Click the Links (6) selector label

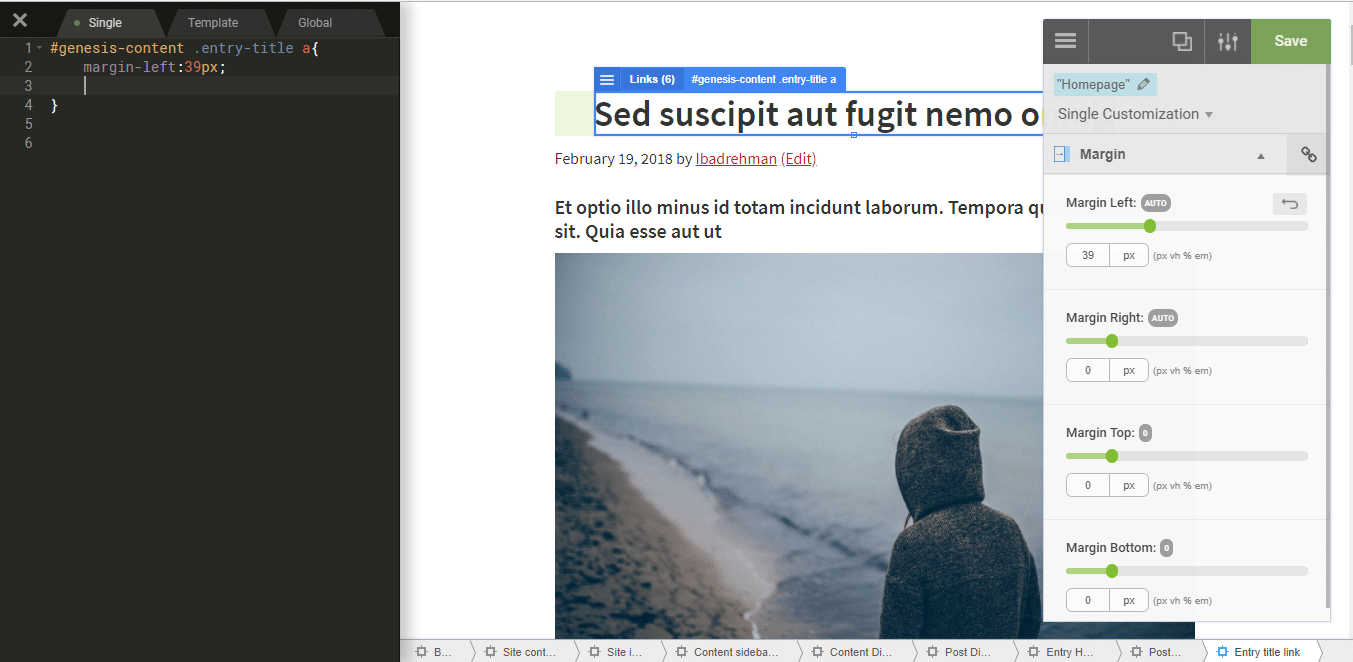(x=652, y=79)
